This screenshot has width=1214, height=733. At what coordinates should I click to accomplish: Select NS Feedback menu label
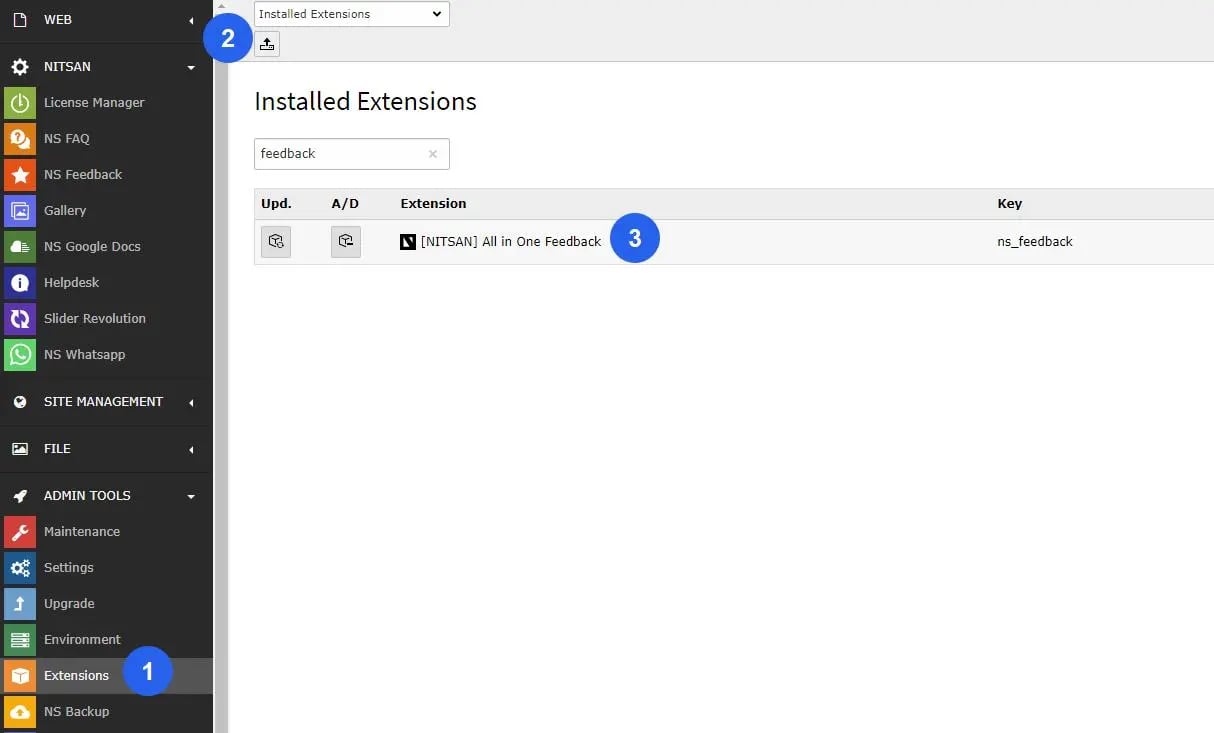pos(83,174)
